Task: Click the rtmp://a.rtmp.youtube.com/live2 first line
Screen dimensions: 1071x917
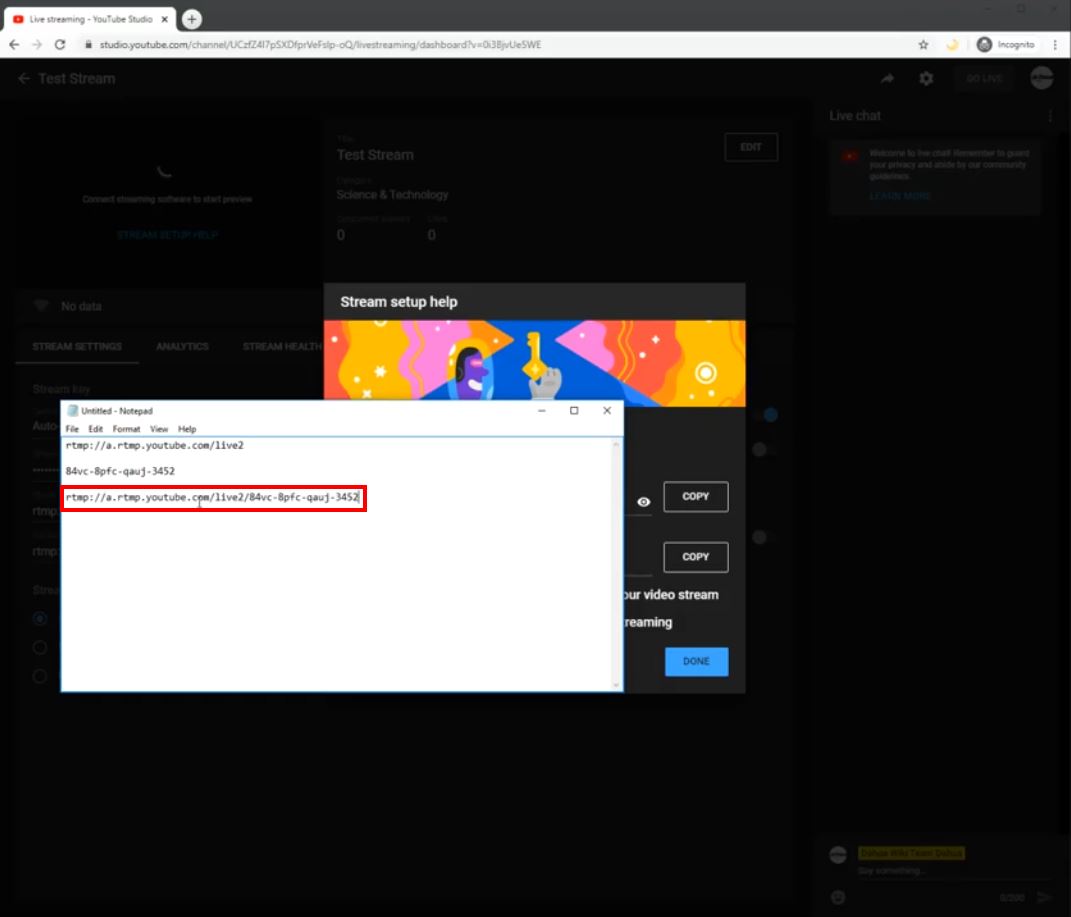Action: click(154, 445)
